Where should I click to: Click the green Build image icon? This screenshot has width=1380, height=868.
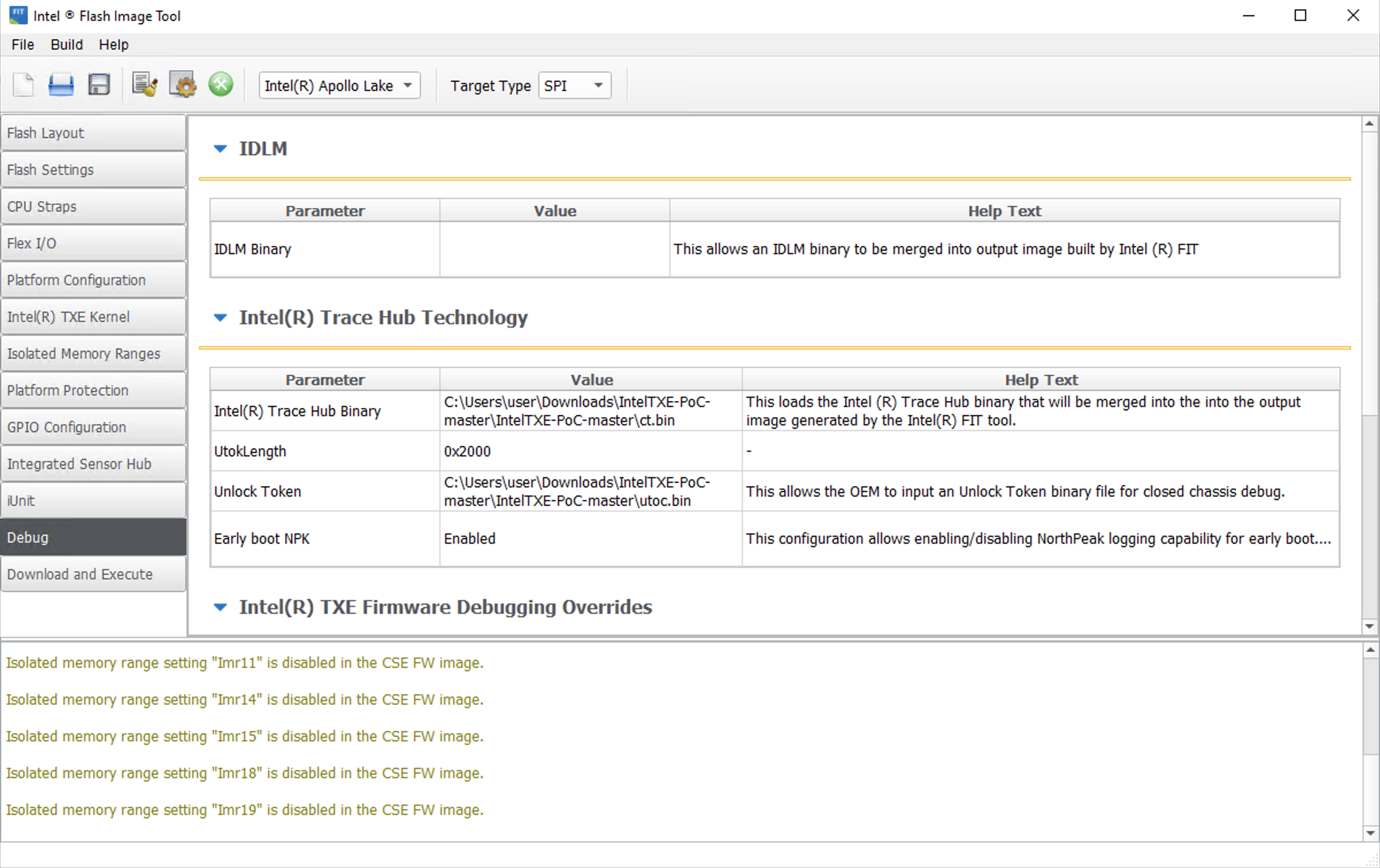pyautogui.click(x=221, y=85)
